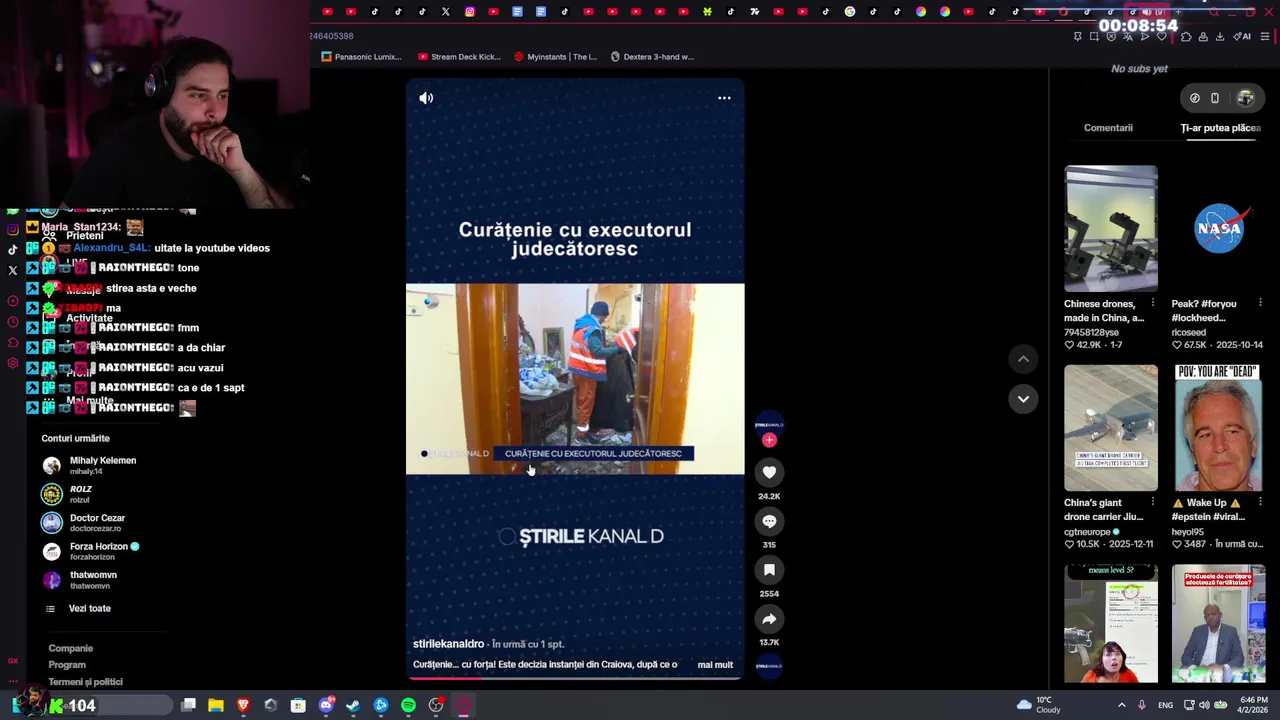Open the ENG language switcher
This screenshot has height=720, width=1280.
coord(1165,705)
